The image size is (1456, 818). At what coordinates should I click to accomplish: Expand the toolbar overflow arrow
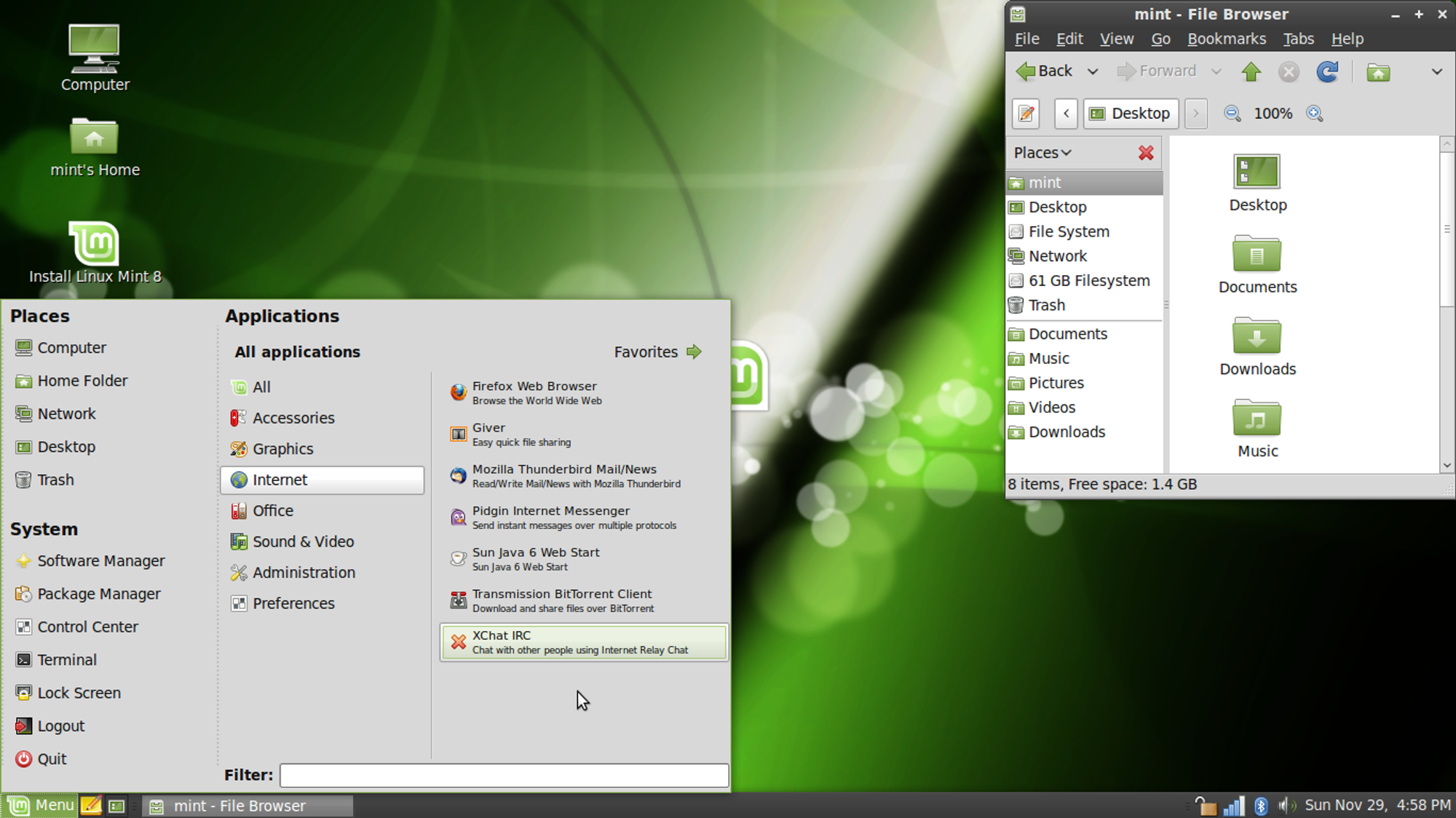point(1436,71)
